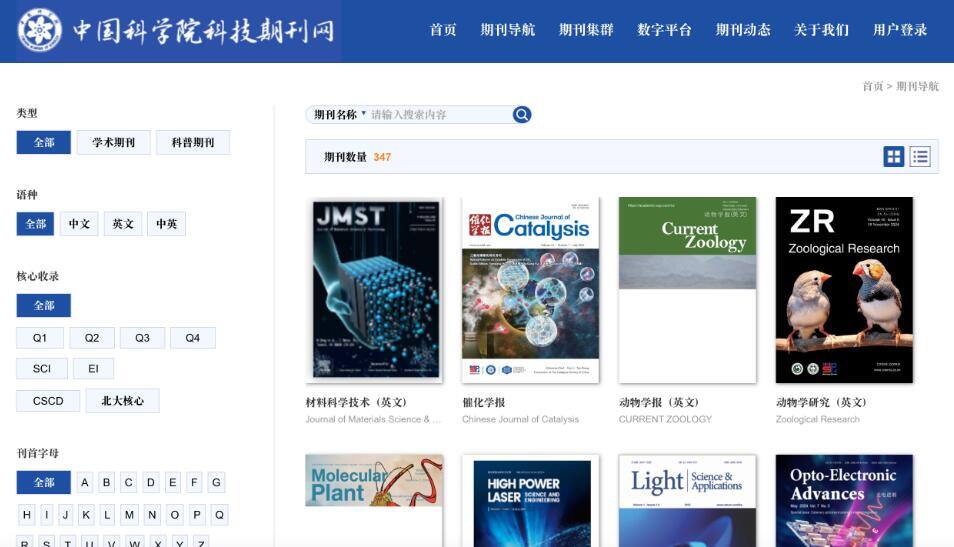Filter language by 中英
954x547 pixels.
coord(167,224)
